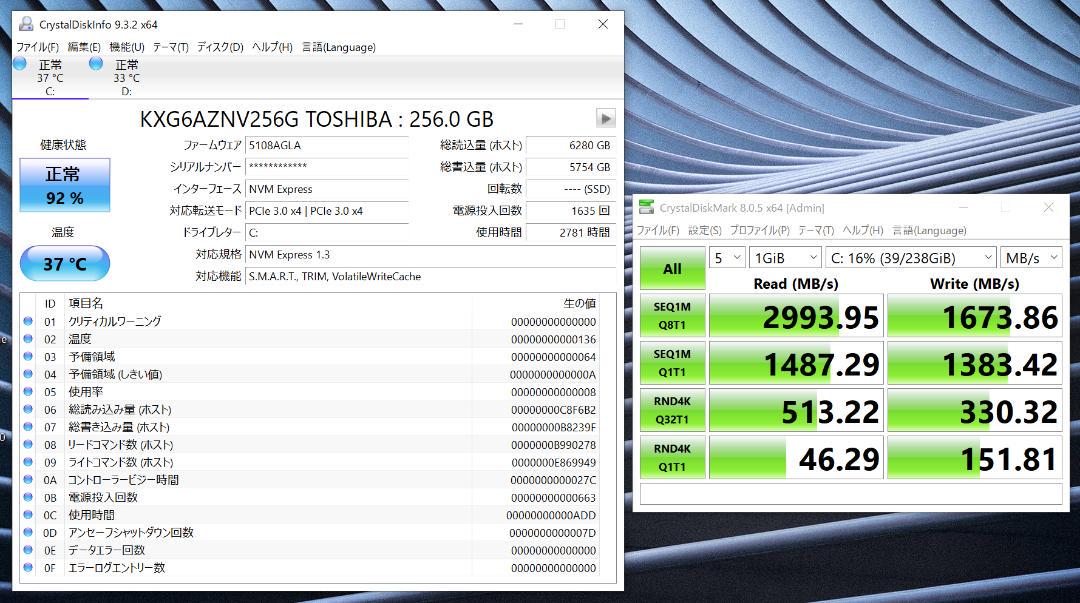This screenshot has height=603, width=1080.
Task: Click SEQ1M Q1T1 read result 1487.29
Action: [796, 363]
